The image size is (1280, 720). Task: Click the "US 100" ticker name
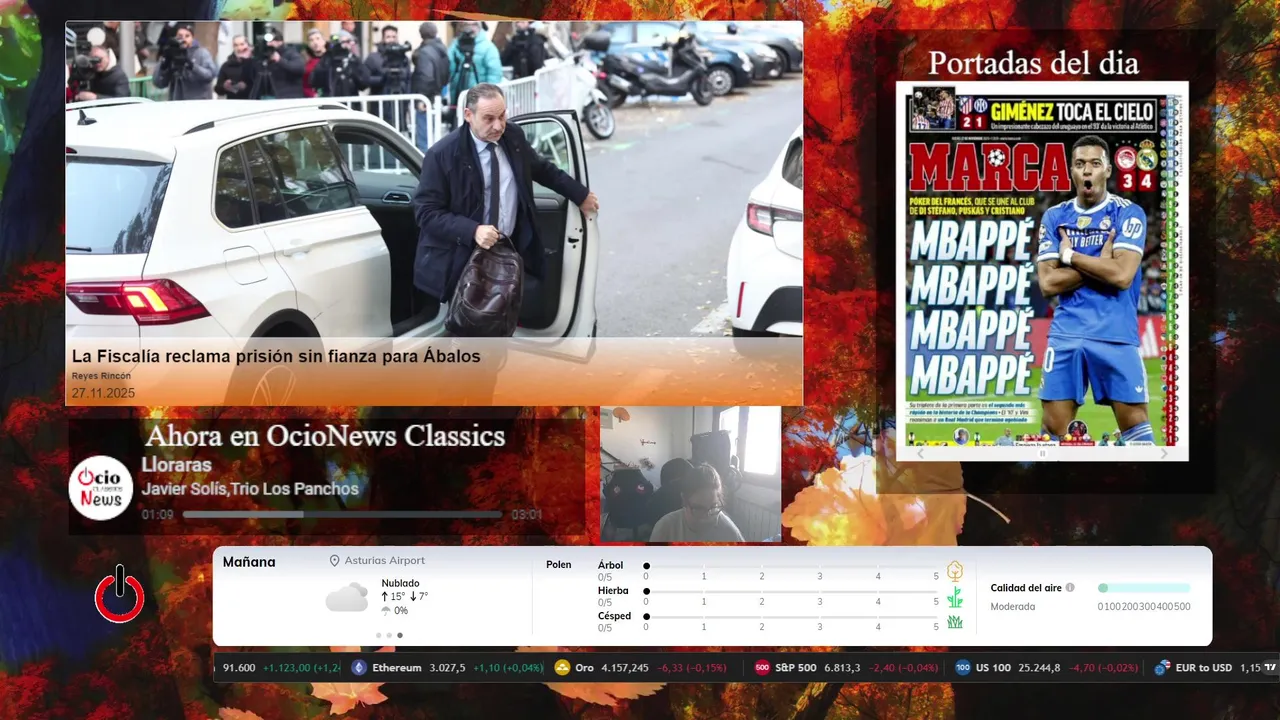click(993, 668)
